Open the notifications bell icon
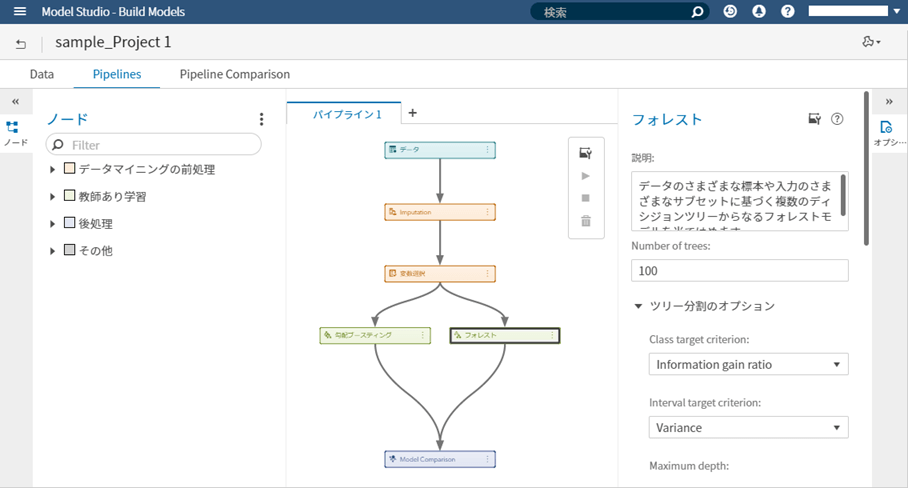Screen dimensions: 908x488 759,12
